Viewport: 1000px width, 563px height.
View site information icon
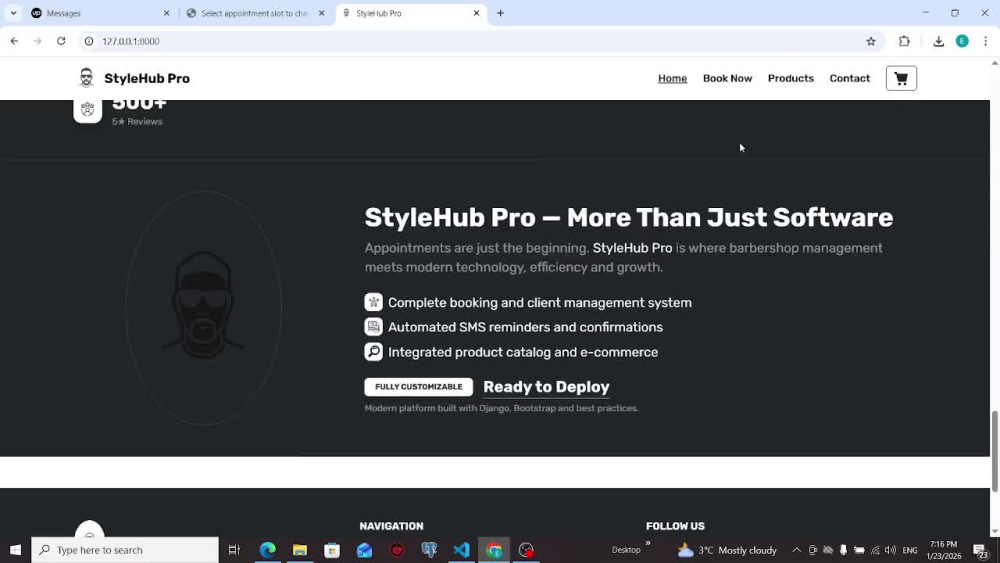(x=89, y=41)
